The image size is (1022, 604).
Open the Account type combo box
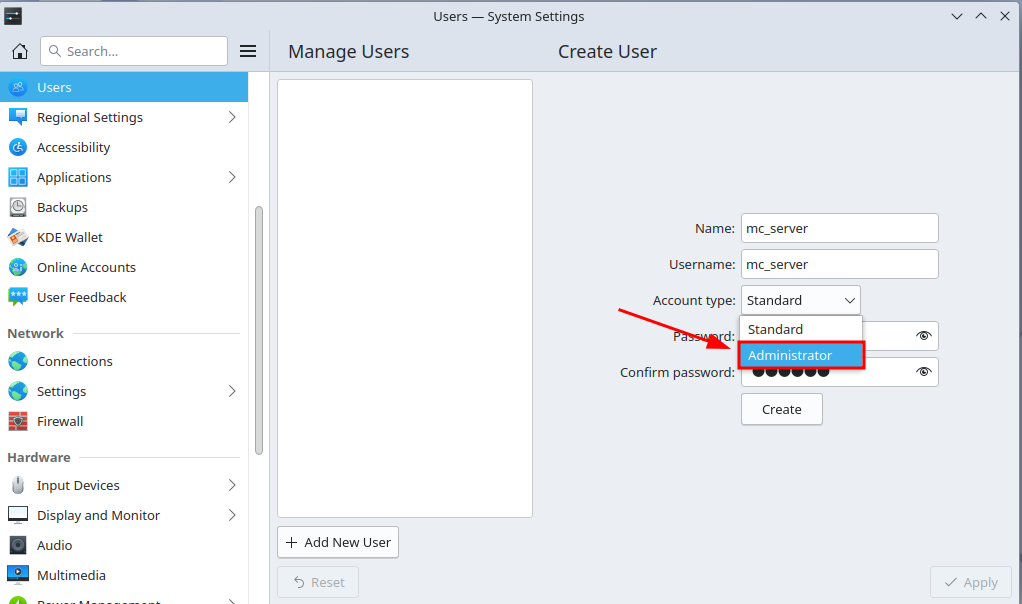(800, 300)
